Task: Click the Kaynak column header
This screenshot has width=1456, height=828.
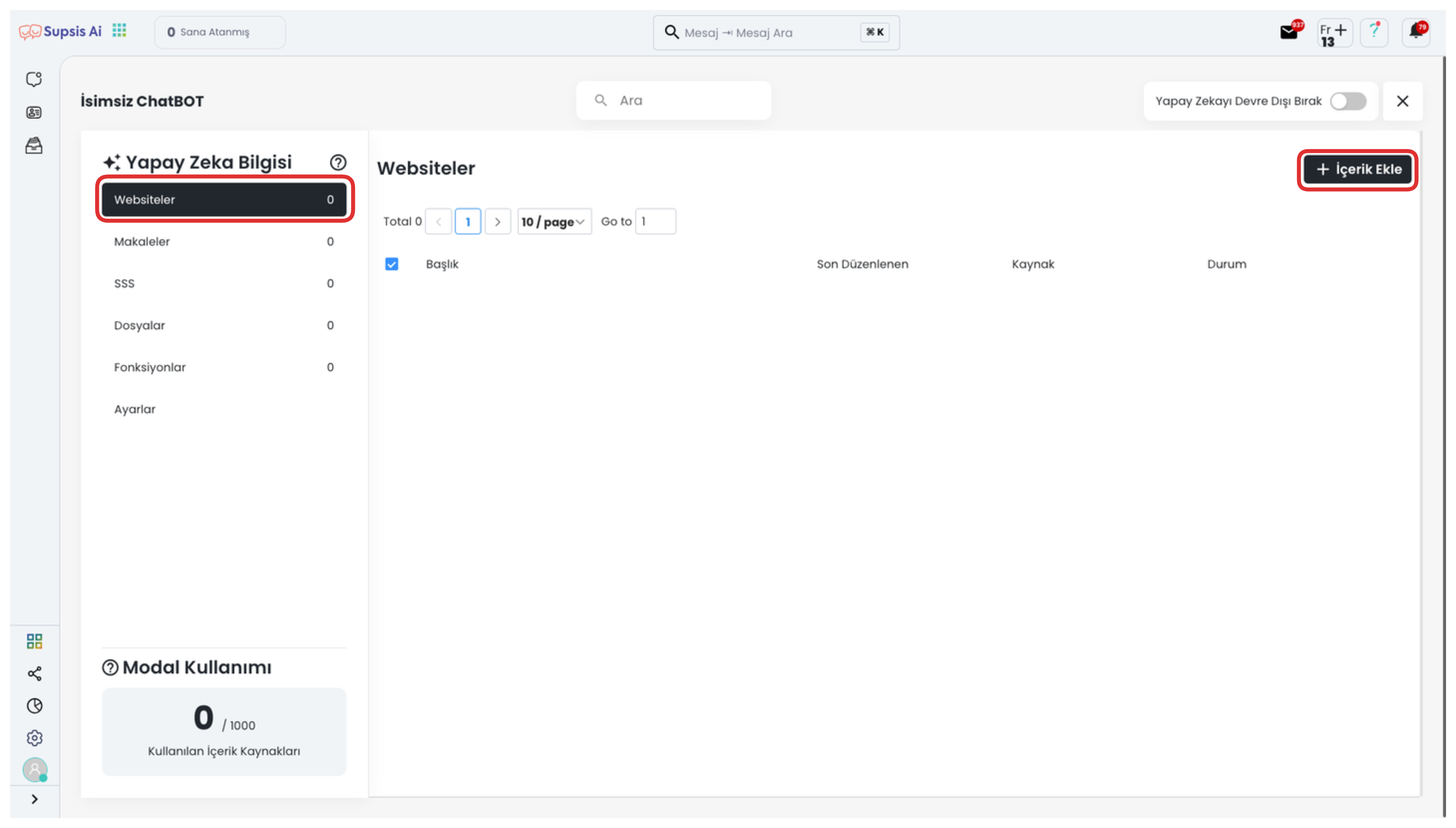Action: pyautogui.click(x=1032, y=264)
